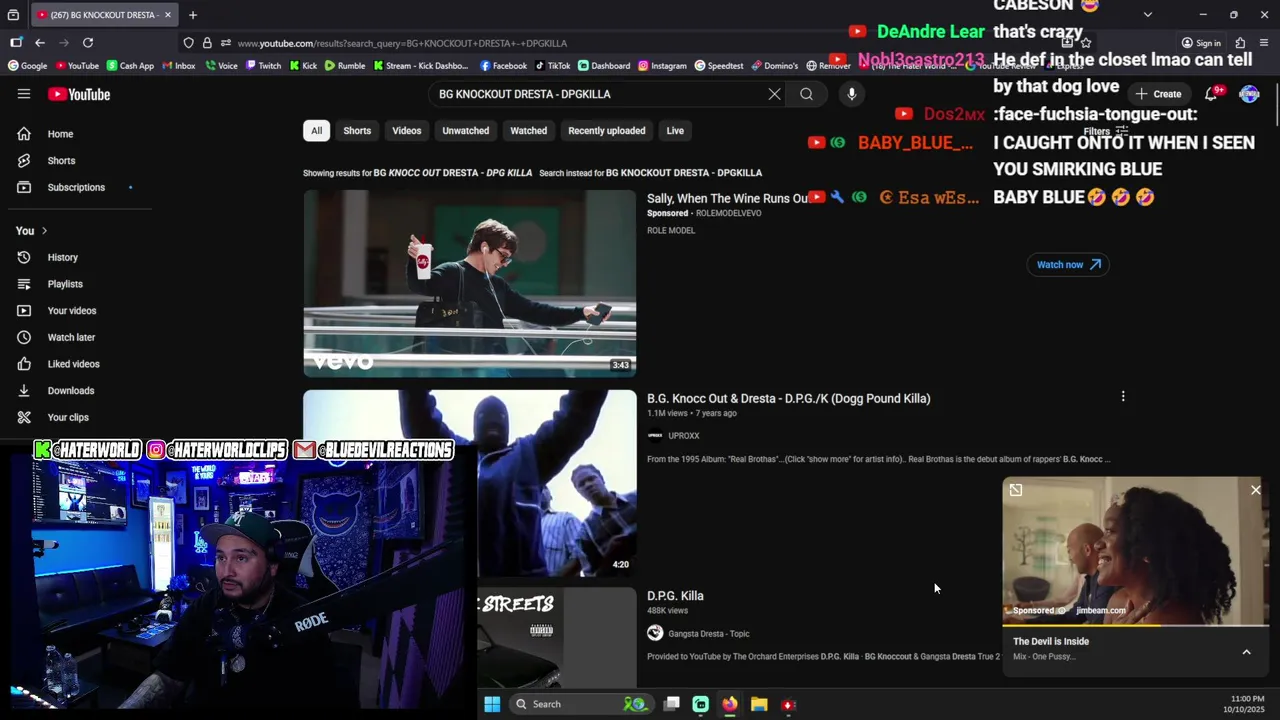Open B.G. Knocc Out & Dresta video title
Viewport: 1280px width, 720px height.
tap(788, 398)
